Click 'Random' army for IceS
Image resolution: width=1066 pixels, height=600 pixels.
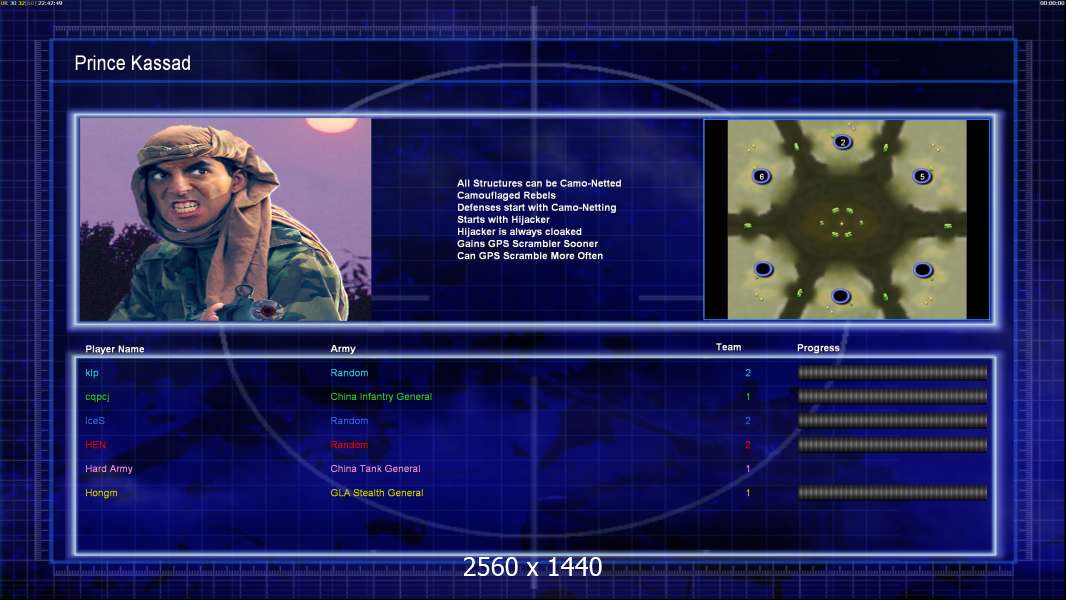[x=349, y=421]
